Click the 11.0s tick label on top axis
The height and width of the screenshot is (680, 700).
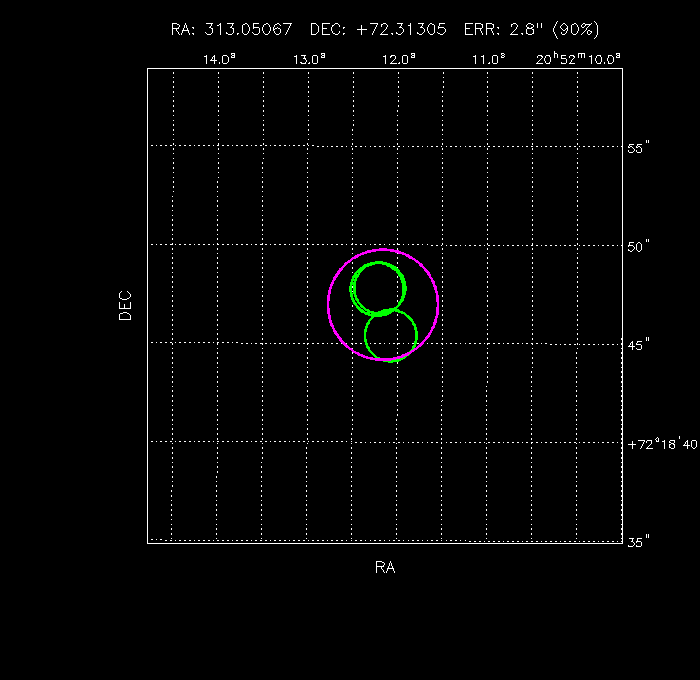488,59
